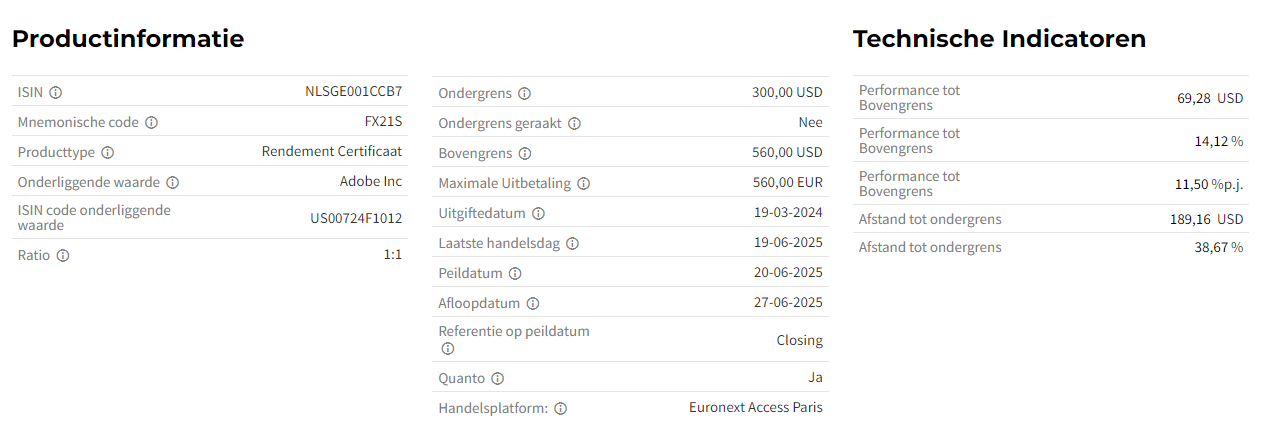Image resolution: width=1265 pixels, height=445 pixels.
Task: Click the Bovengrens info icon
Action: [x=526, y=153]
